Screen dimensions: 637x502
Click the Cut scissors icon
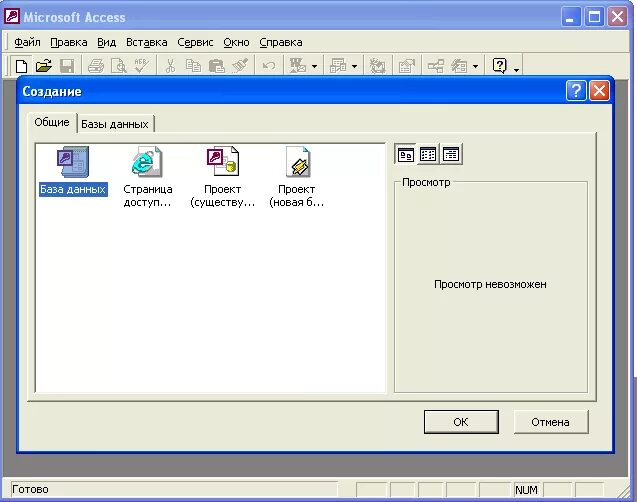(x=171, y=65)
